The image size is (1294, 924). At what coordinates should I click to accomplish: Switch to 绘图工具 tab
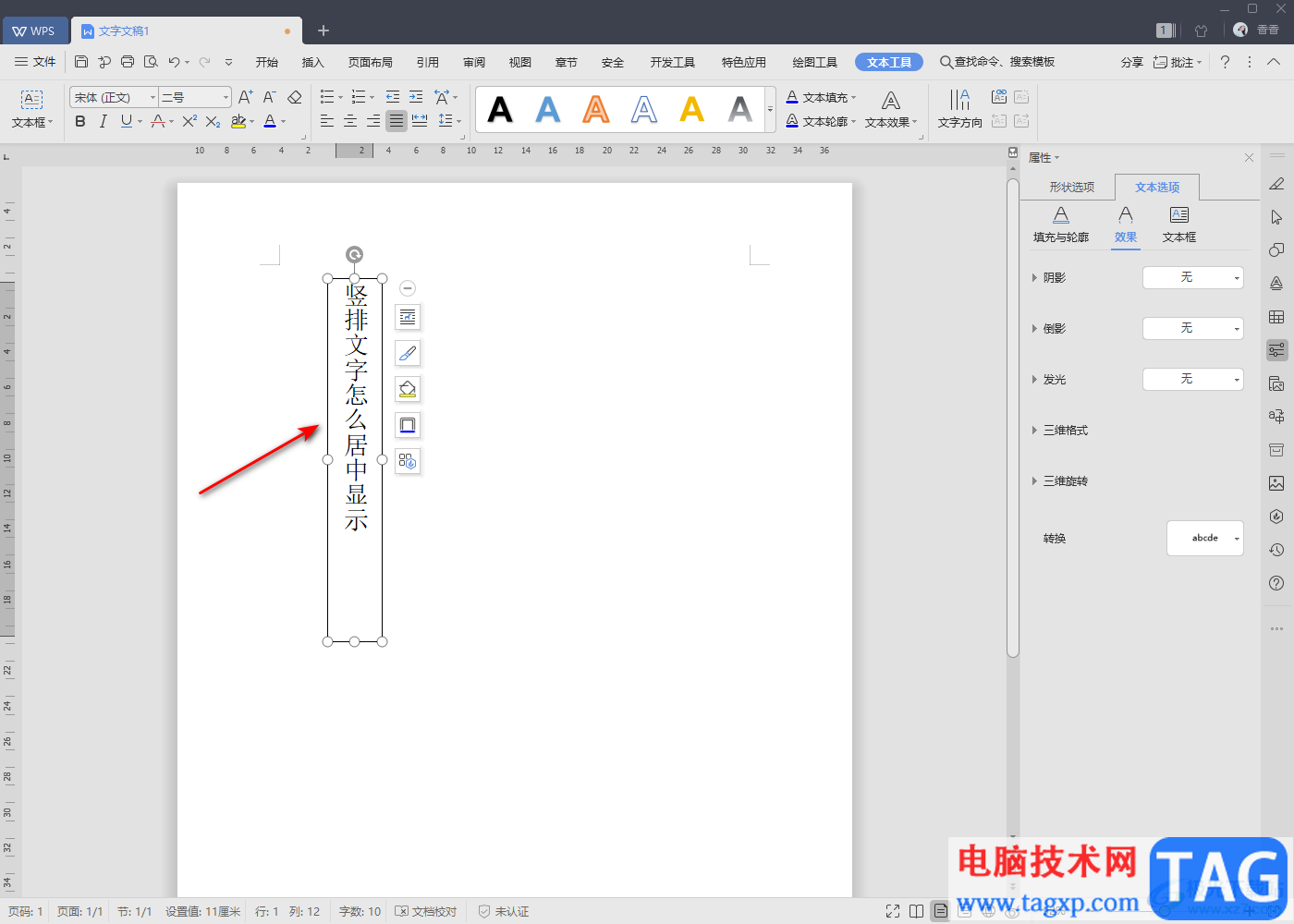[x=814, y=62]
